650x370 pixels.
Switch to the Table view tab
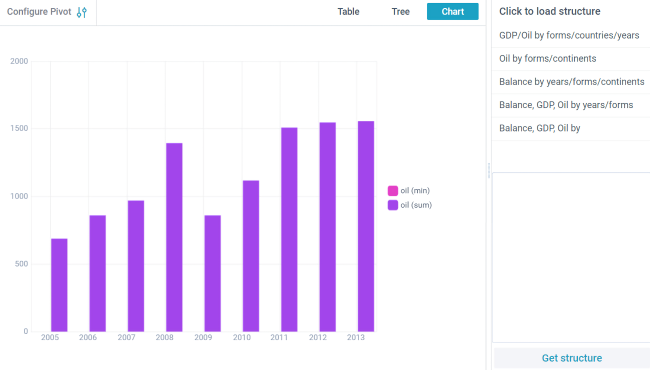click(348, 12)
